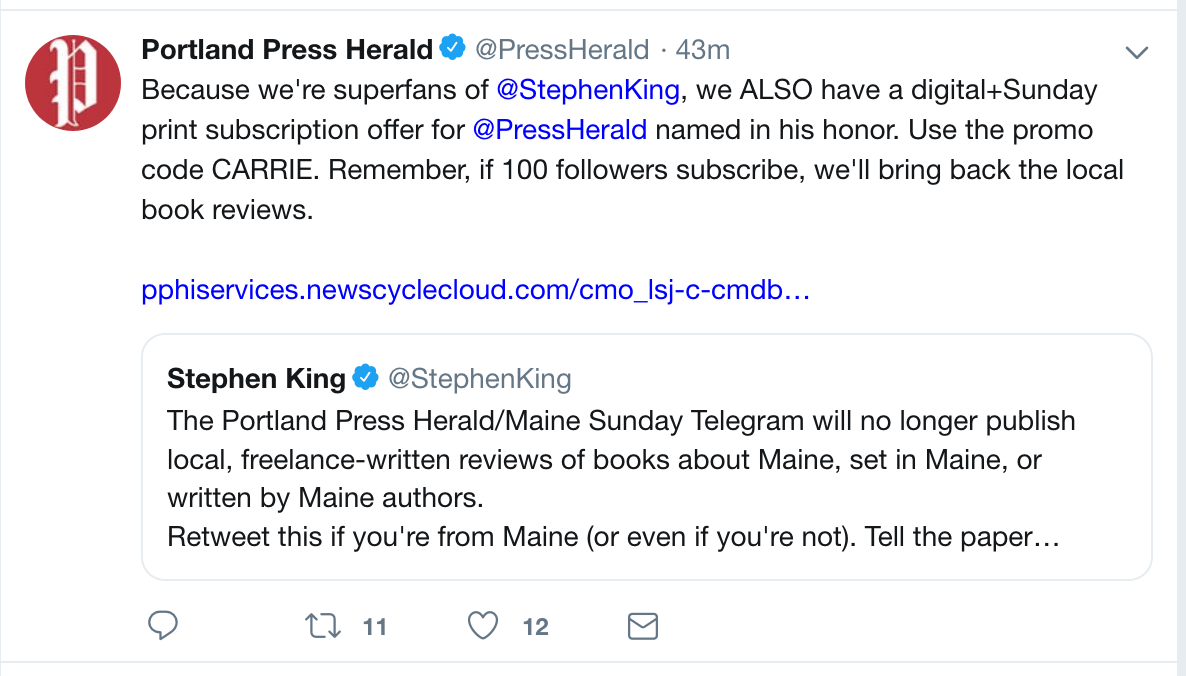The width and height of the screenshot is (1186, 676).
Task: Open the tweet's 43m timestamp permalink
Action: tap(703, 48)
